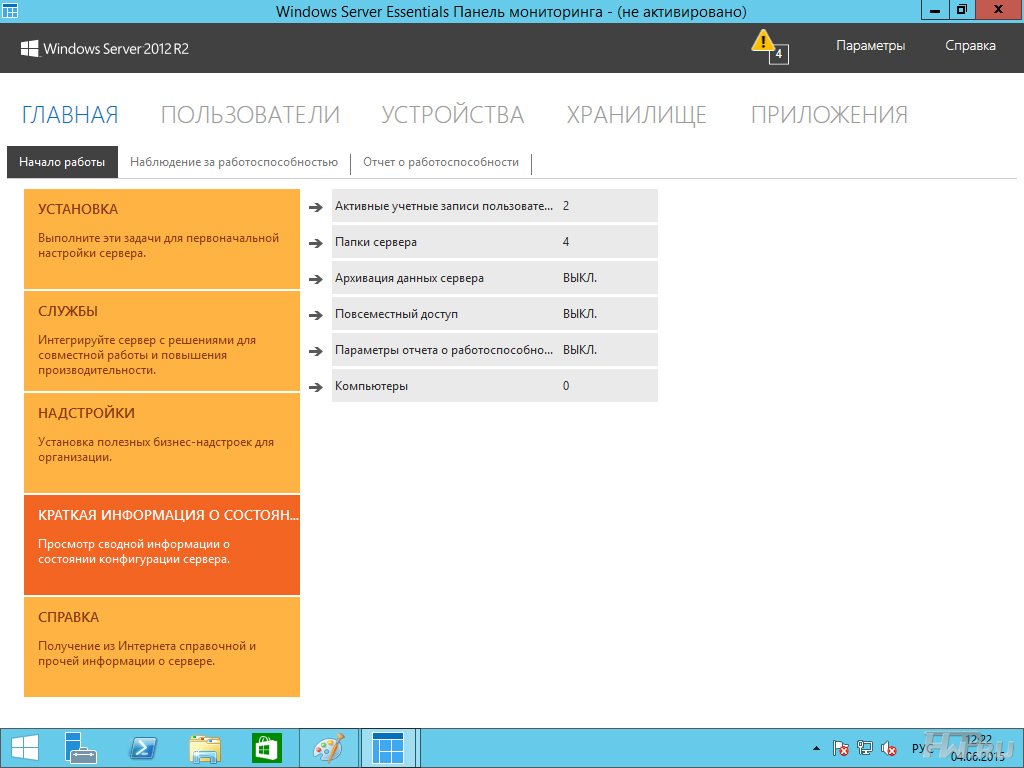
Task: Click the Windows Server 2012 R2 logo
Action: [105, 48]
